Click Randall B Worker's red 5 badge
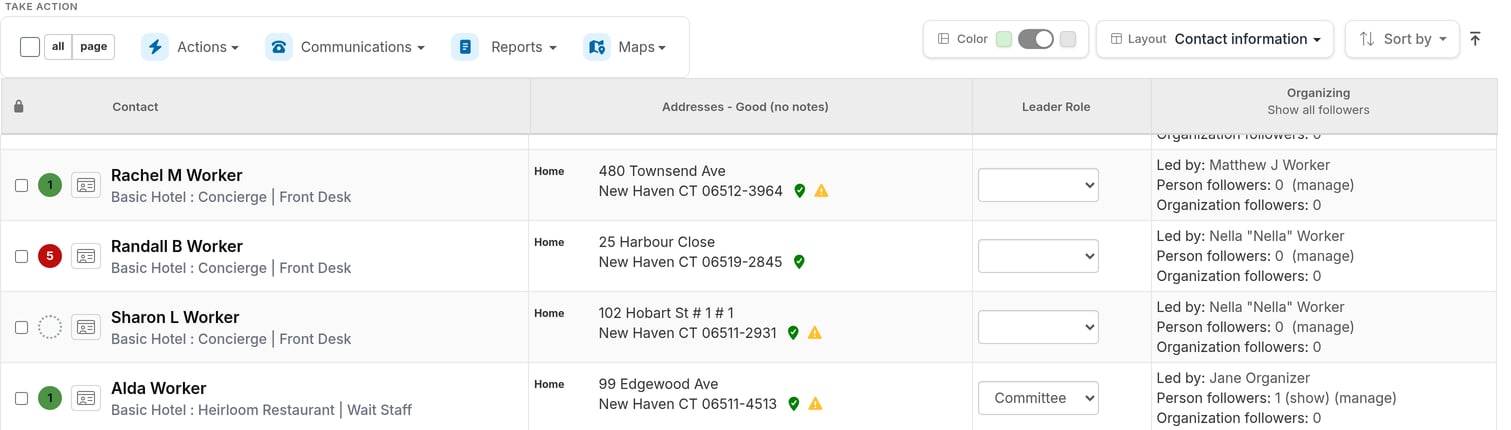This screenshot has height=430, width=1511. [50, 256]
